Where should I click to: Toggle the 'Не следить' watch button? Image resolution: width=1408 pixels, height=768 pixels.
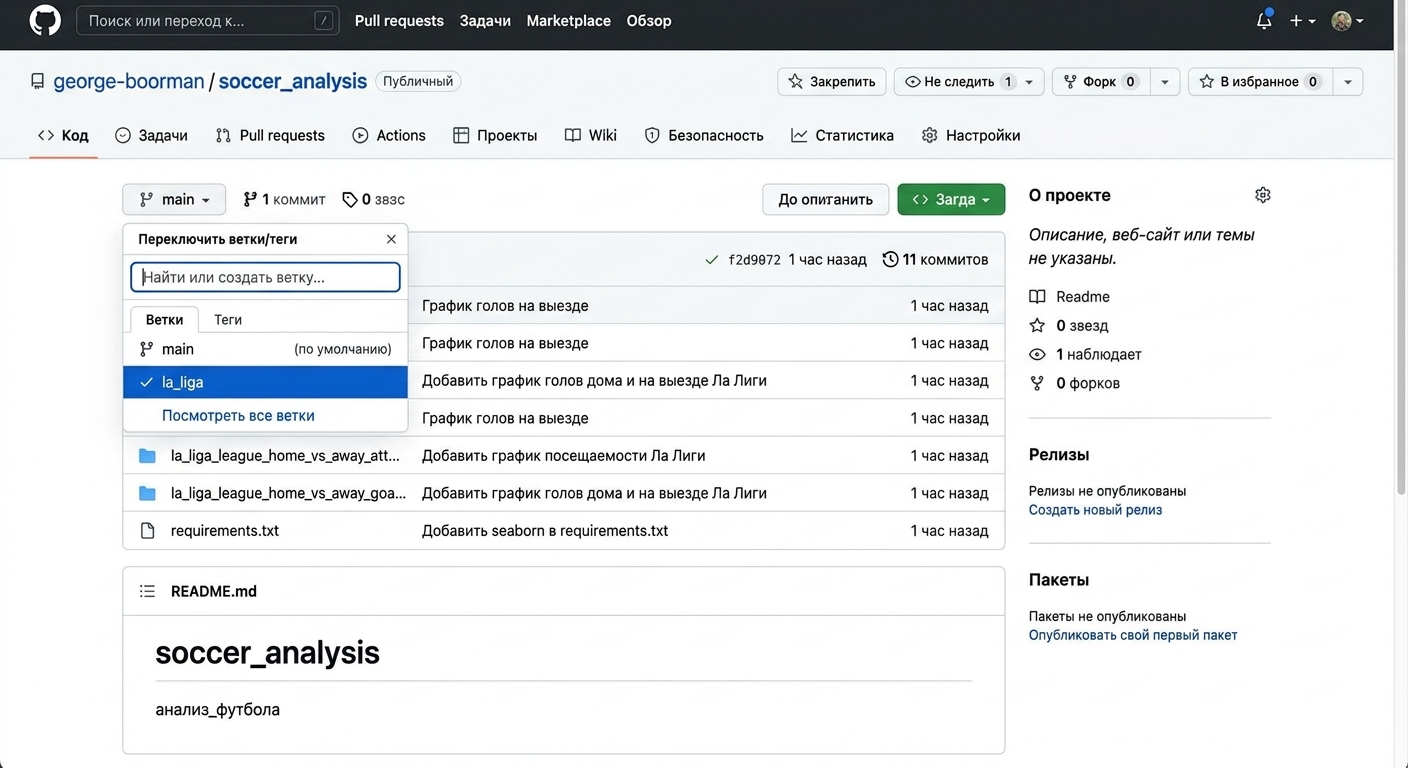point(958,82)
